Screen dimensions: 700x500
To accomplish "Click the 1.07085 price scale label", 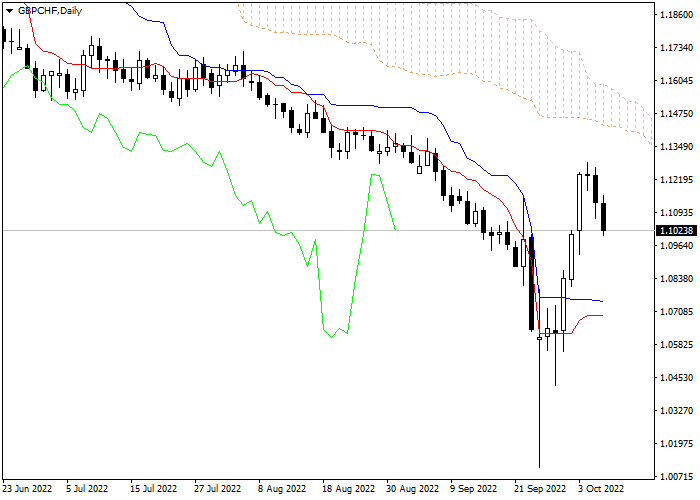I will (677, 312).
